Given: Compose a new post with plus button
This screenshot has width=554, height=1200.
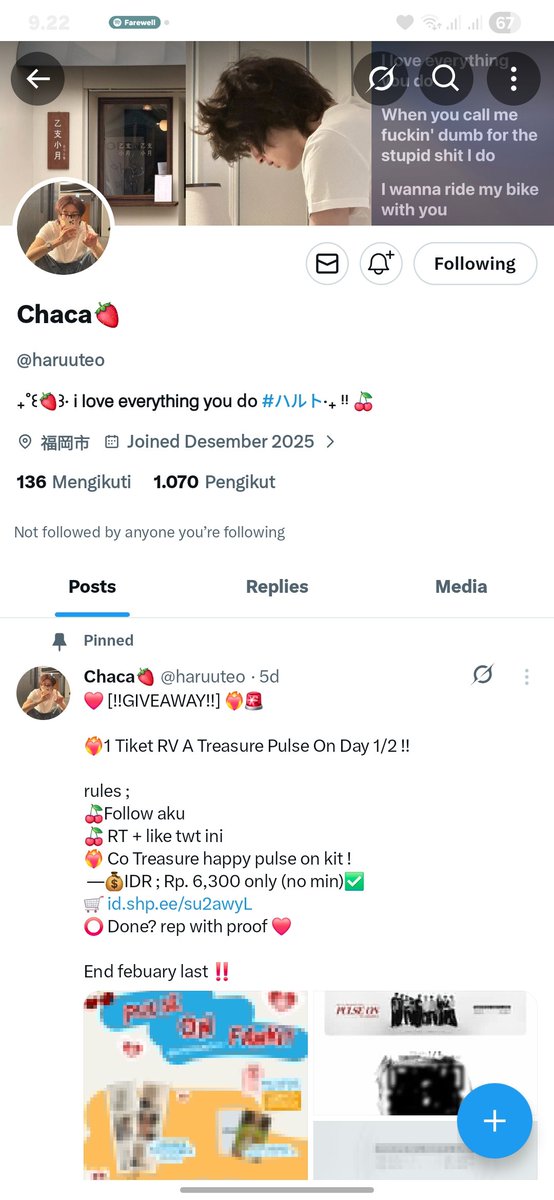Looking at the screenshot, I should [x=495, y=1121].
